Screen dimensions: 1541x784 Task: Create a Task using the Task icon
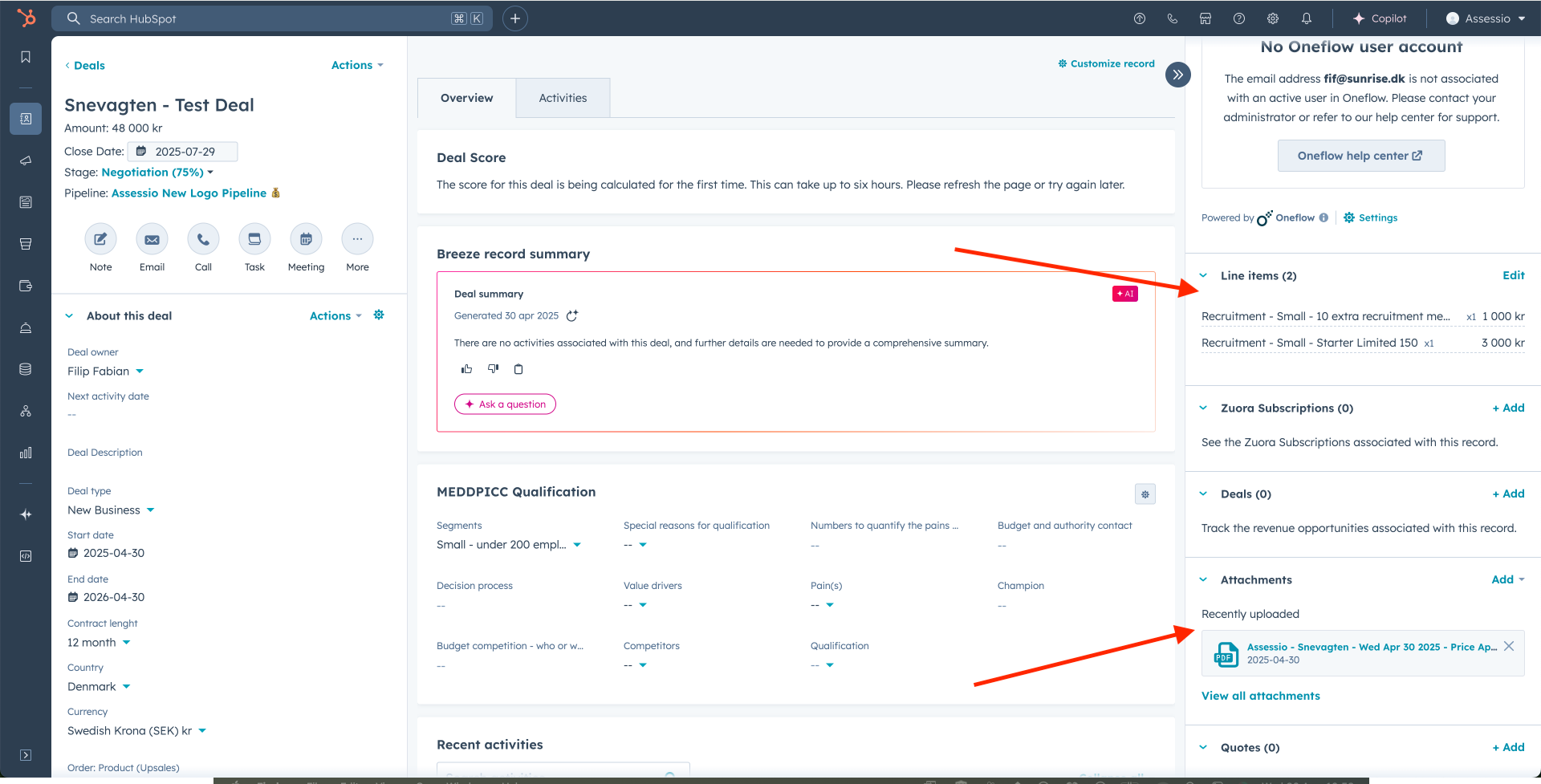254,239
